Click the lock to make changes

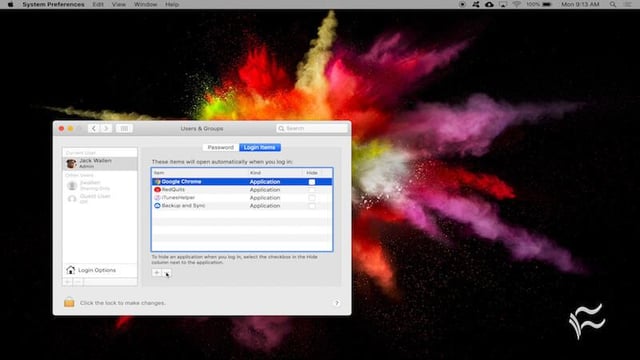click(x=69, y=302)
